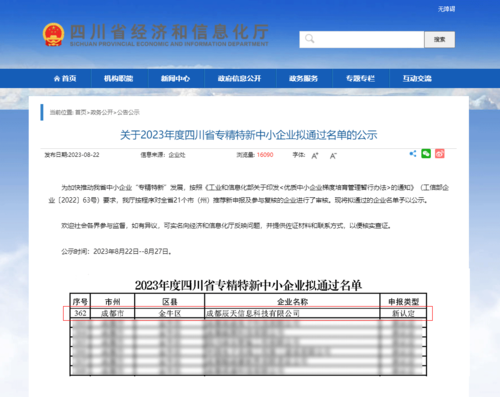
Task: Open the 新闻中心 menu
Action: 175,78
